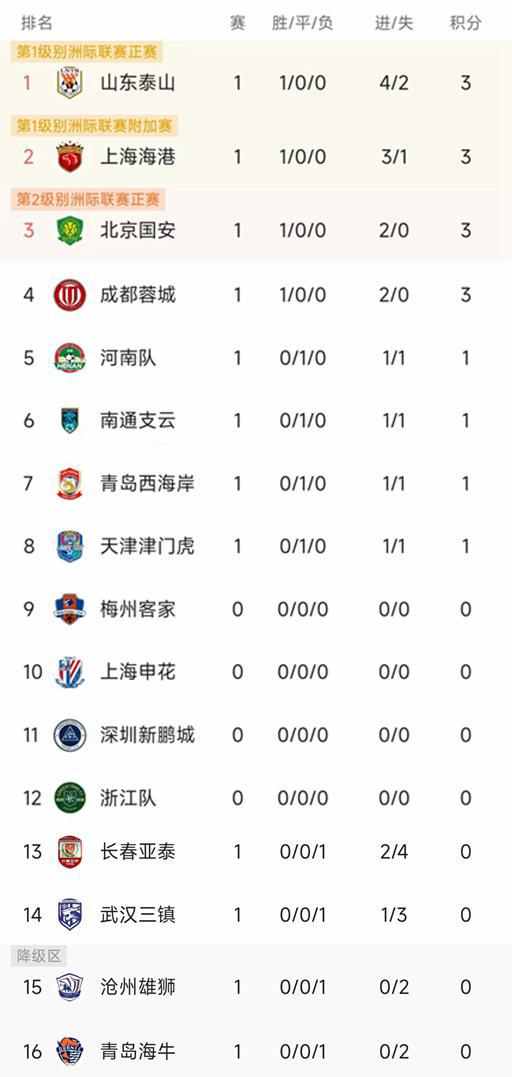Open the 山东泰山 team logo

(69, 83)
